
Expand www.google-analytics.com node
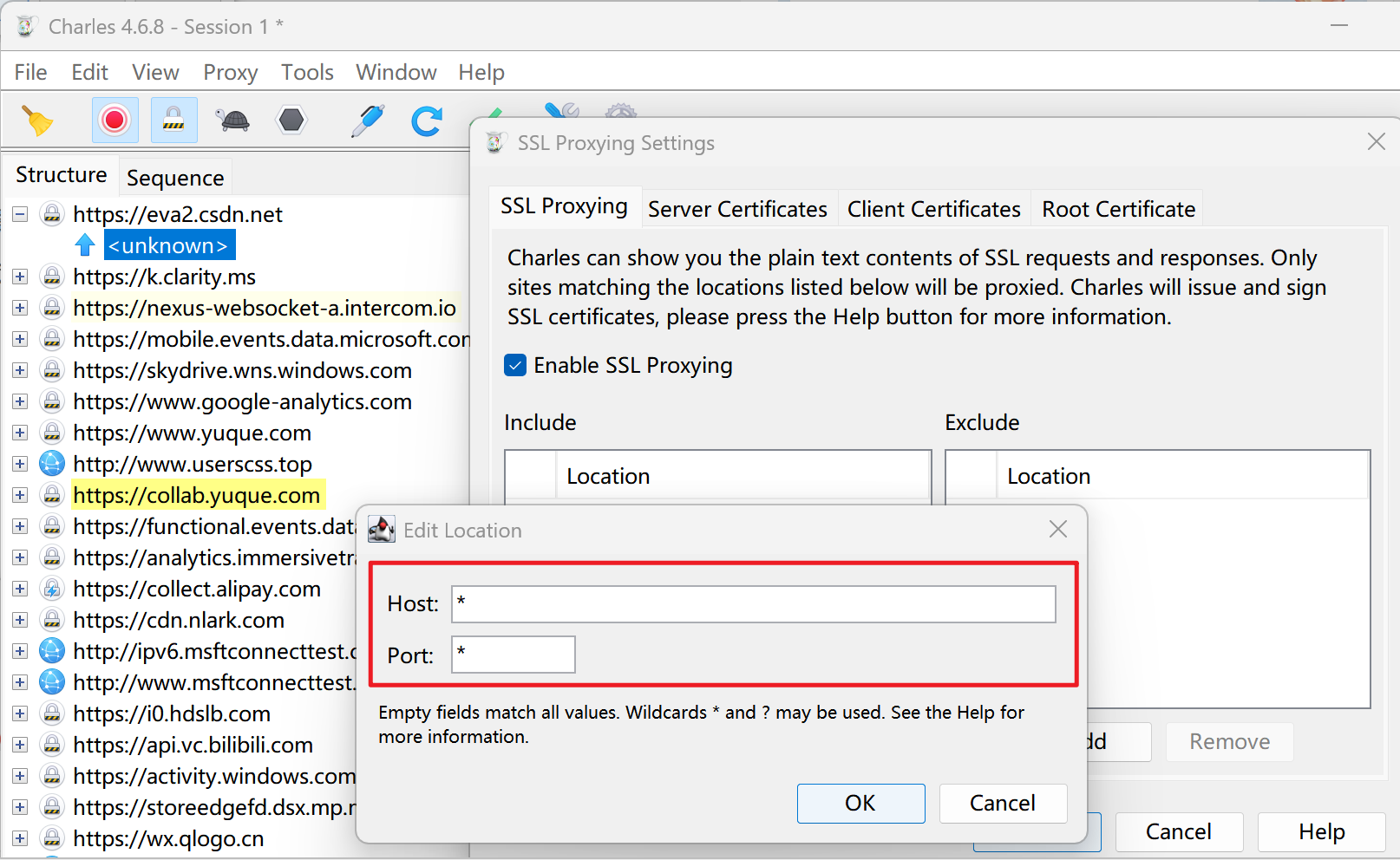tap(20, 401)
